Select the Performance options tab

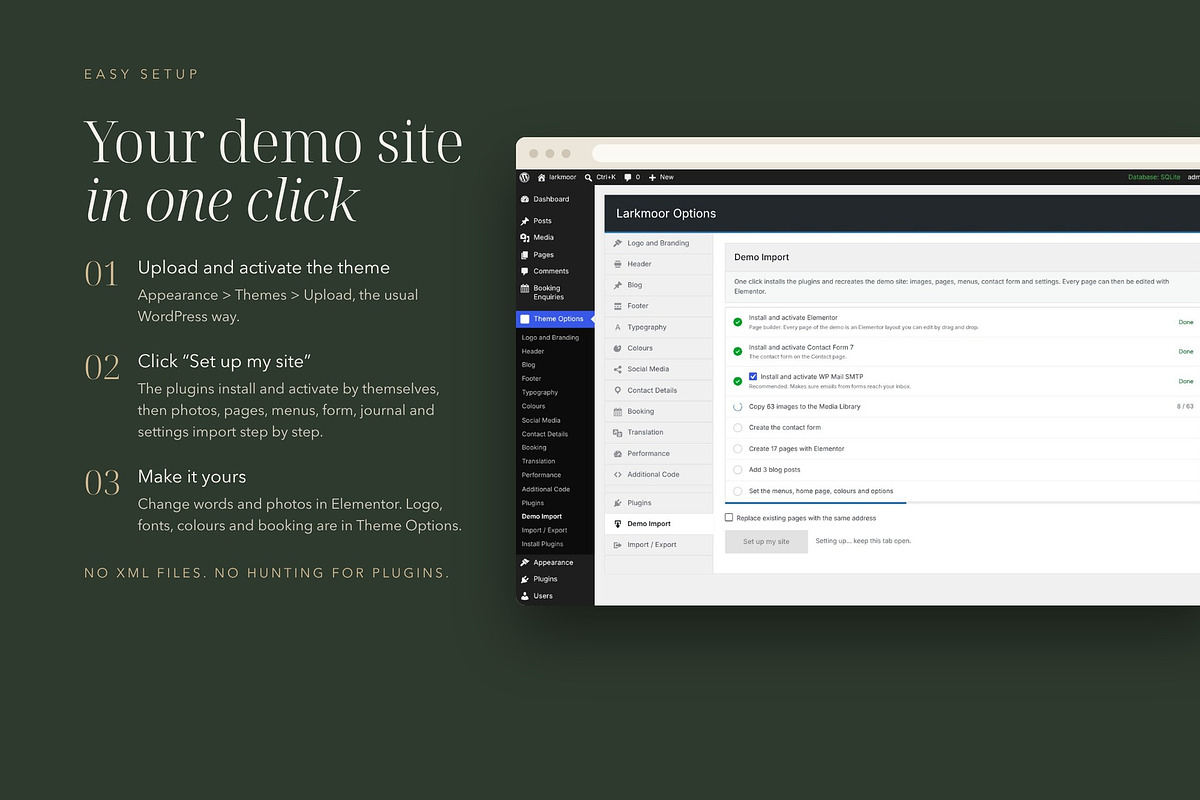coord(659,453)
